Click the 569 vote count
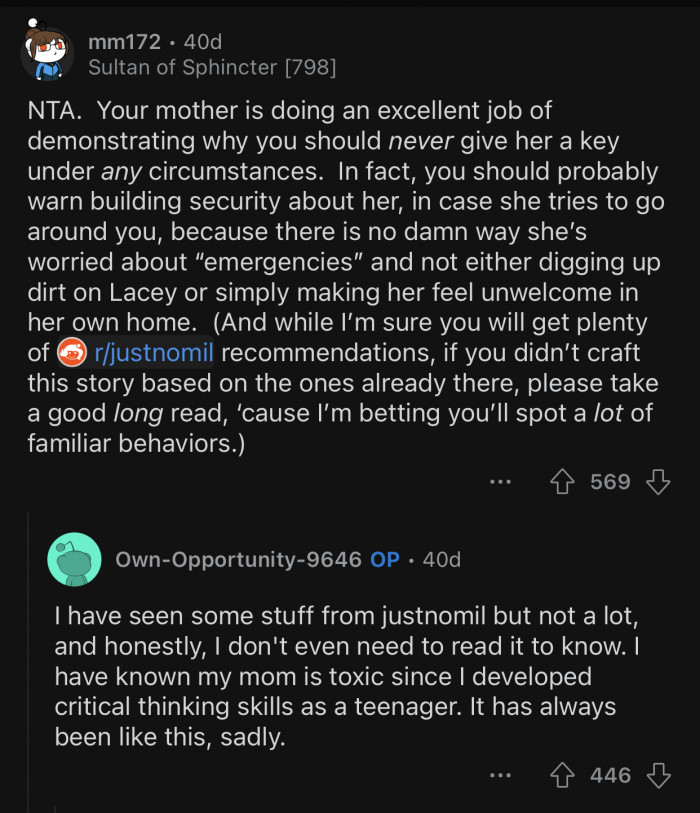This screenshot has height=813, width=700. point(611,482)
